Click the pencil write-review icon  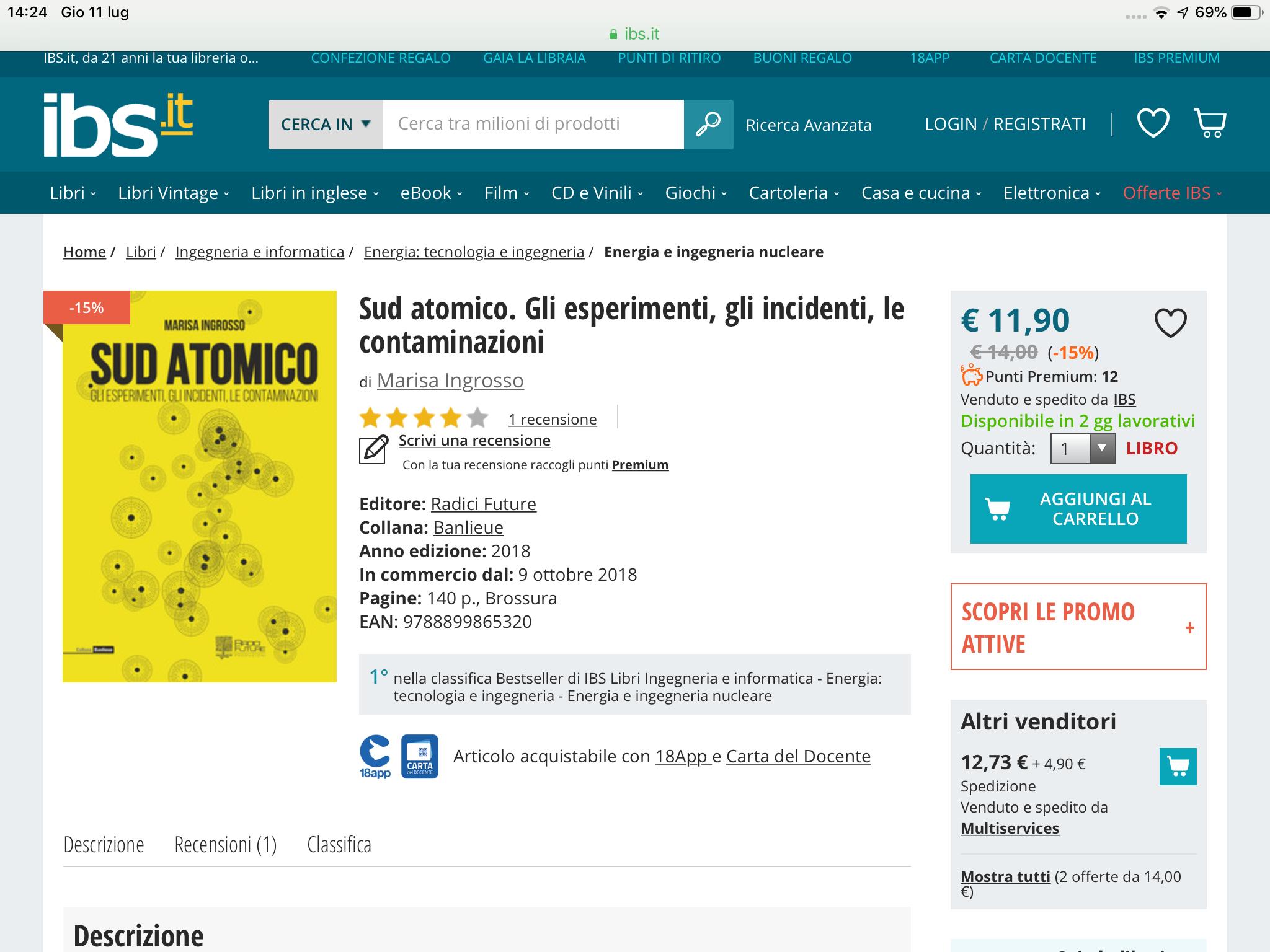point(374,449)
